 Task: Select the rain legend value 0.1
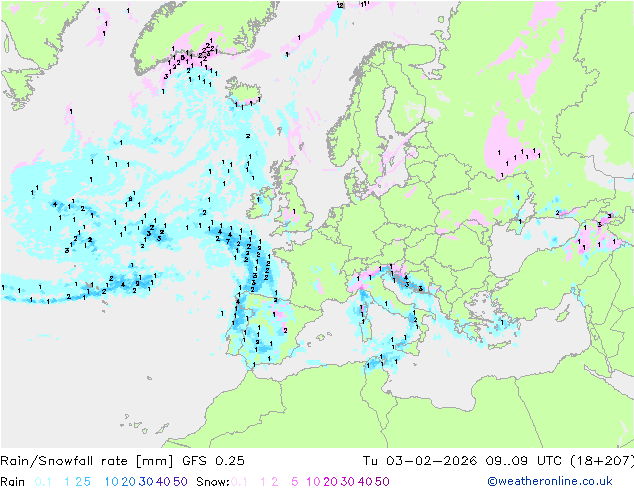[43, 482]
